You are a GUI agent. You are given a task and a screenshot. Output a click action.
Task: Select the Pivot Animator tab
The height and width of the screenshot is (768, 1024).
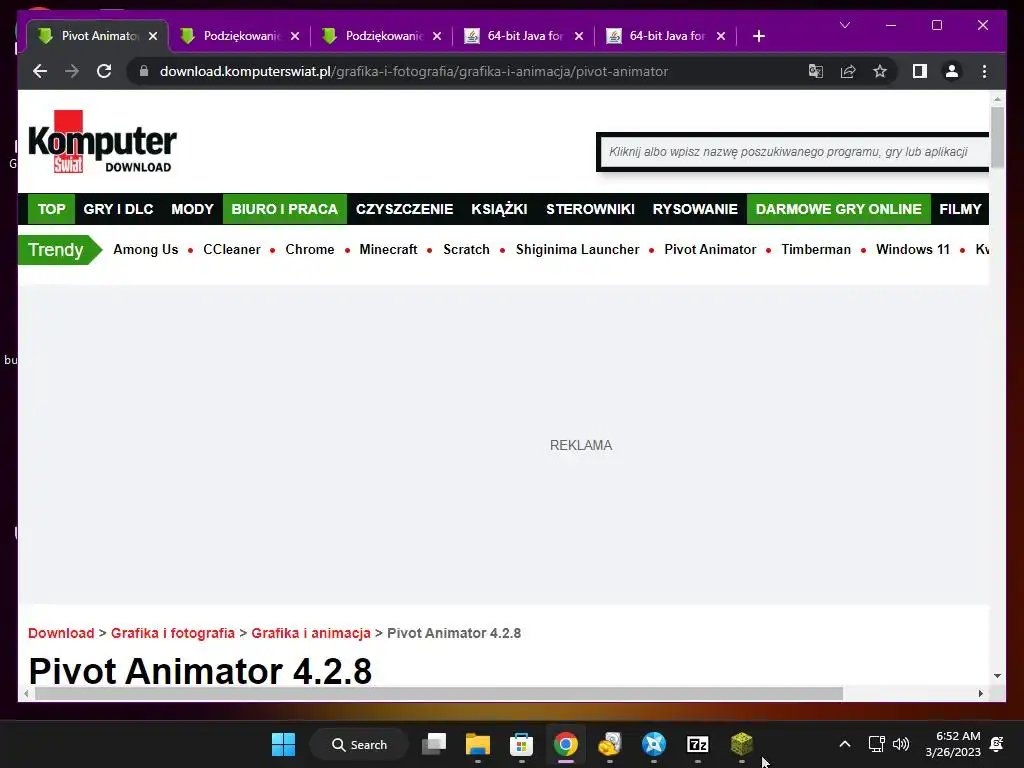click(x=98, y=36)
